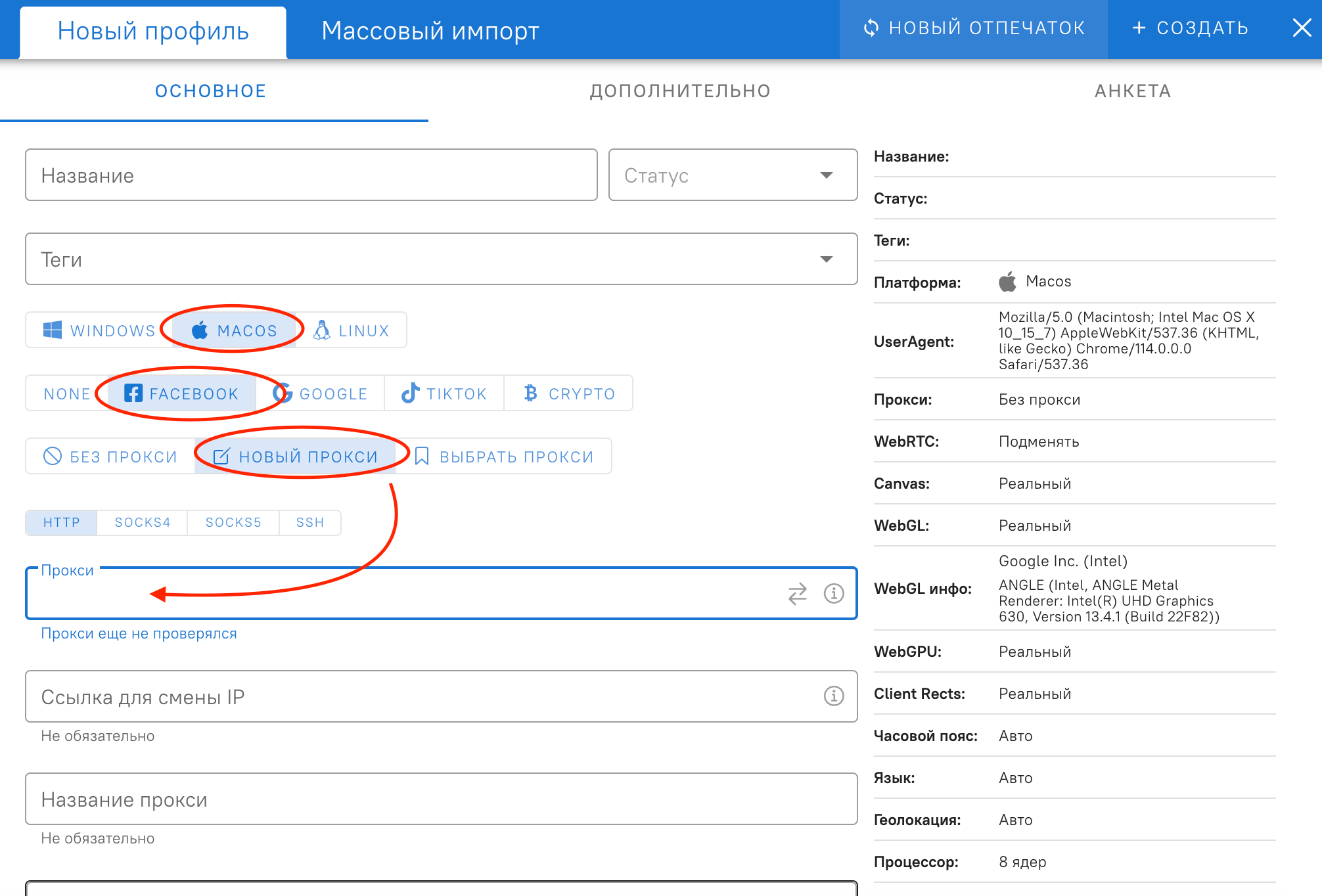The image size is (1322, 896).
Task: Click the Название input field
Action: point(311,175)
